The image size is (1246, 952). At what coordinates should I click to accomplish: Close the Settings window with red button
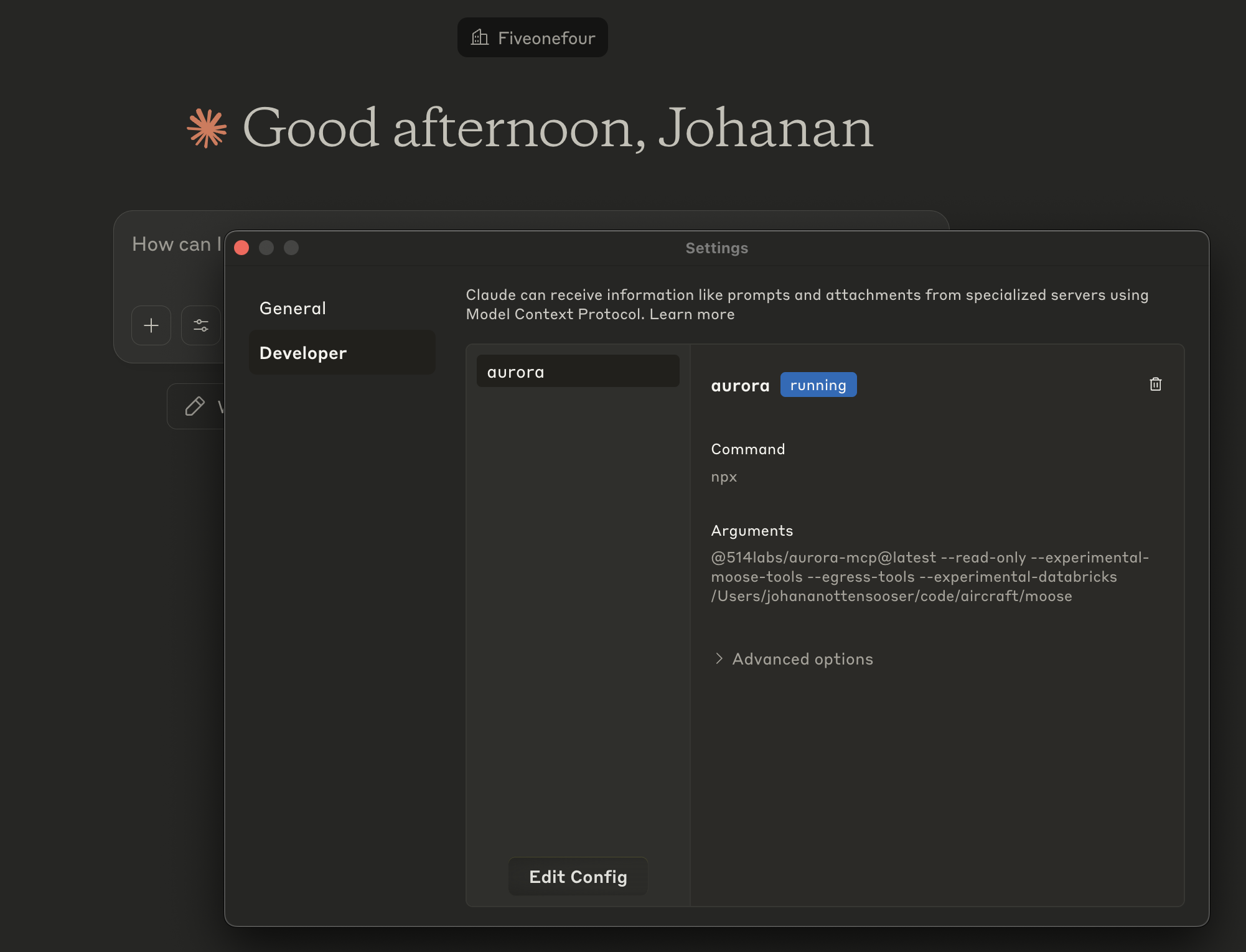(x=241, y=248)
